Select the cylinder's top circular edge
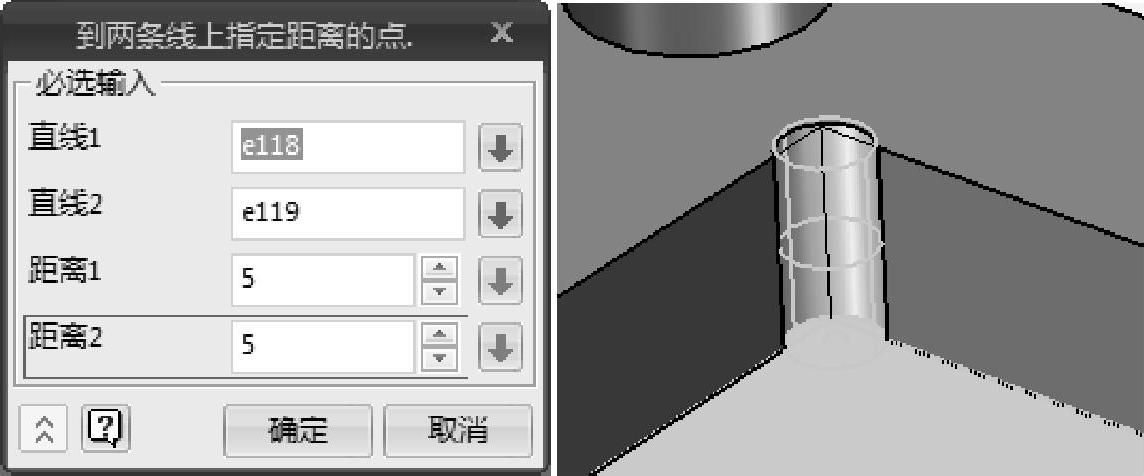This screenshot has width=1144, height=476. click(824, 137)
